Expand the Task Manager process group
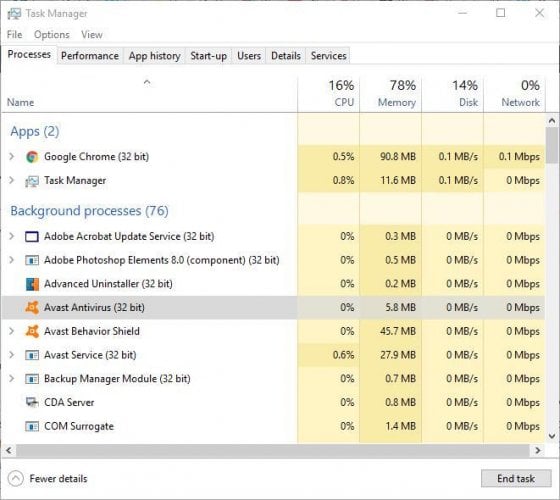The image size is (560, 500). (x=11, y=180)
